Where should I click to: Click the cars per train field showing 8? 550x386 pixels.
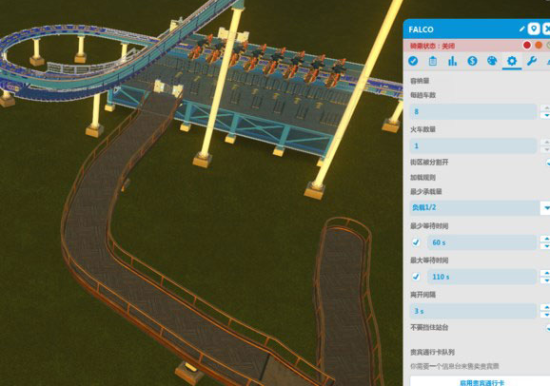click(473, 112)
